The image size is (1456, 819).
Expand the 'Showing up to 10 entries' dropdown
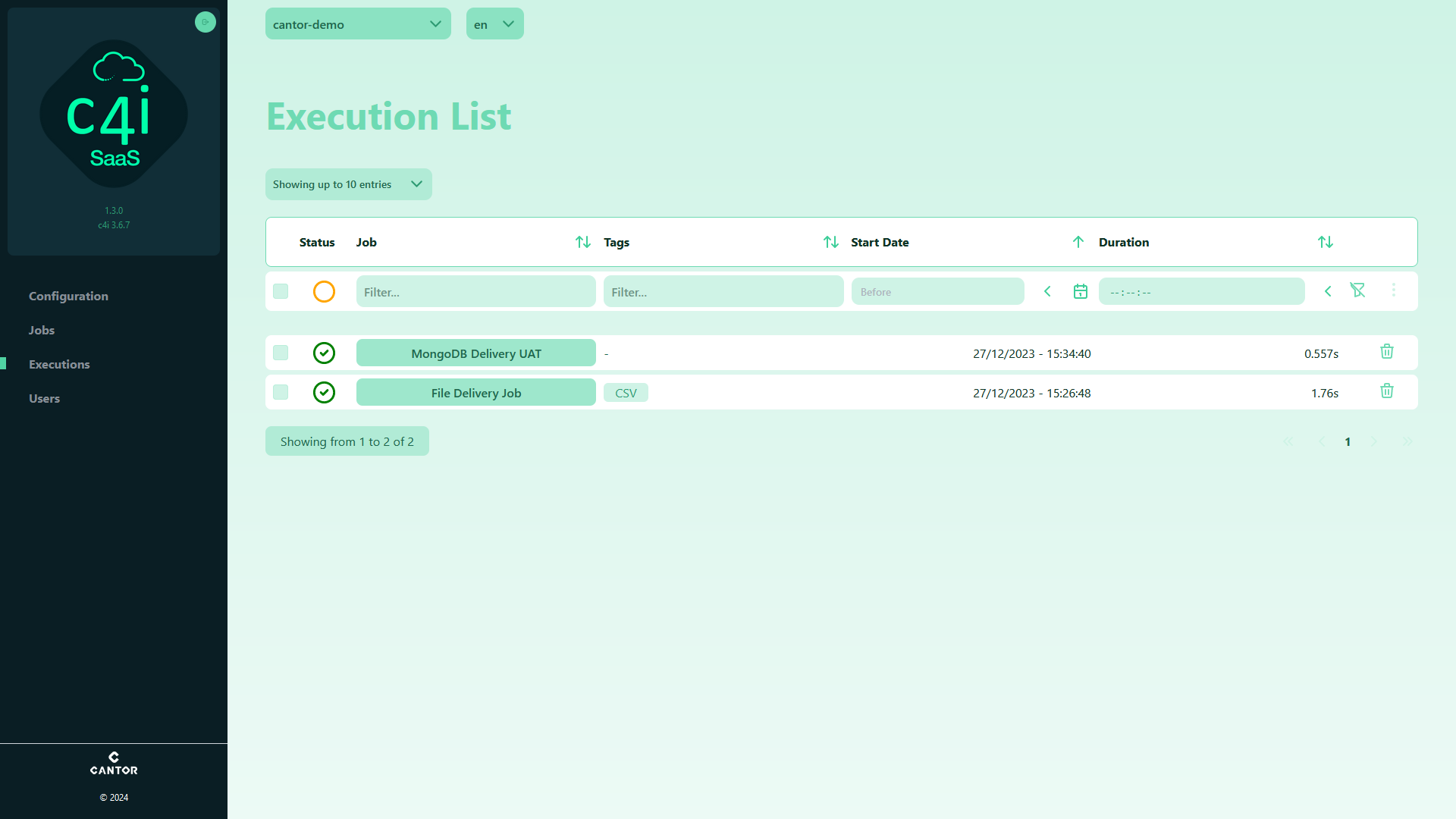348,184
